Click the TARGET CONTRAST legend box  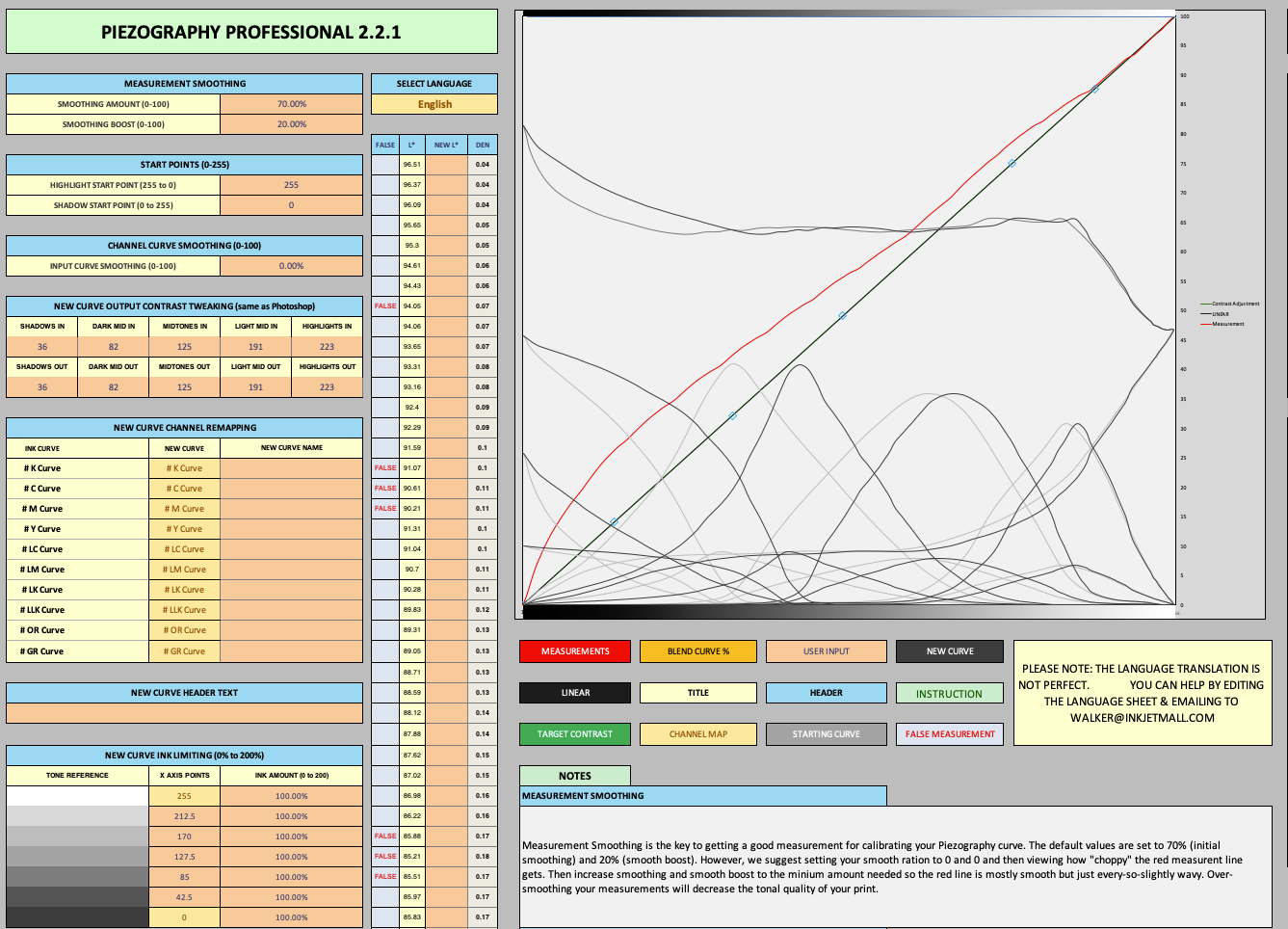tap(575, 734)
